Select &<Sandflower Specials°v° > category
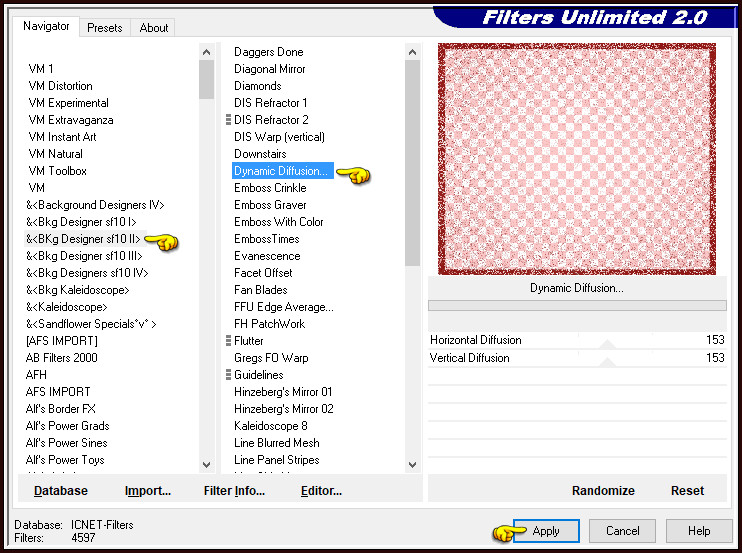The width and height of the screenshot is (742, 553). (91, 324)
